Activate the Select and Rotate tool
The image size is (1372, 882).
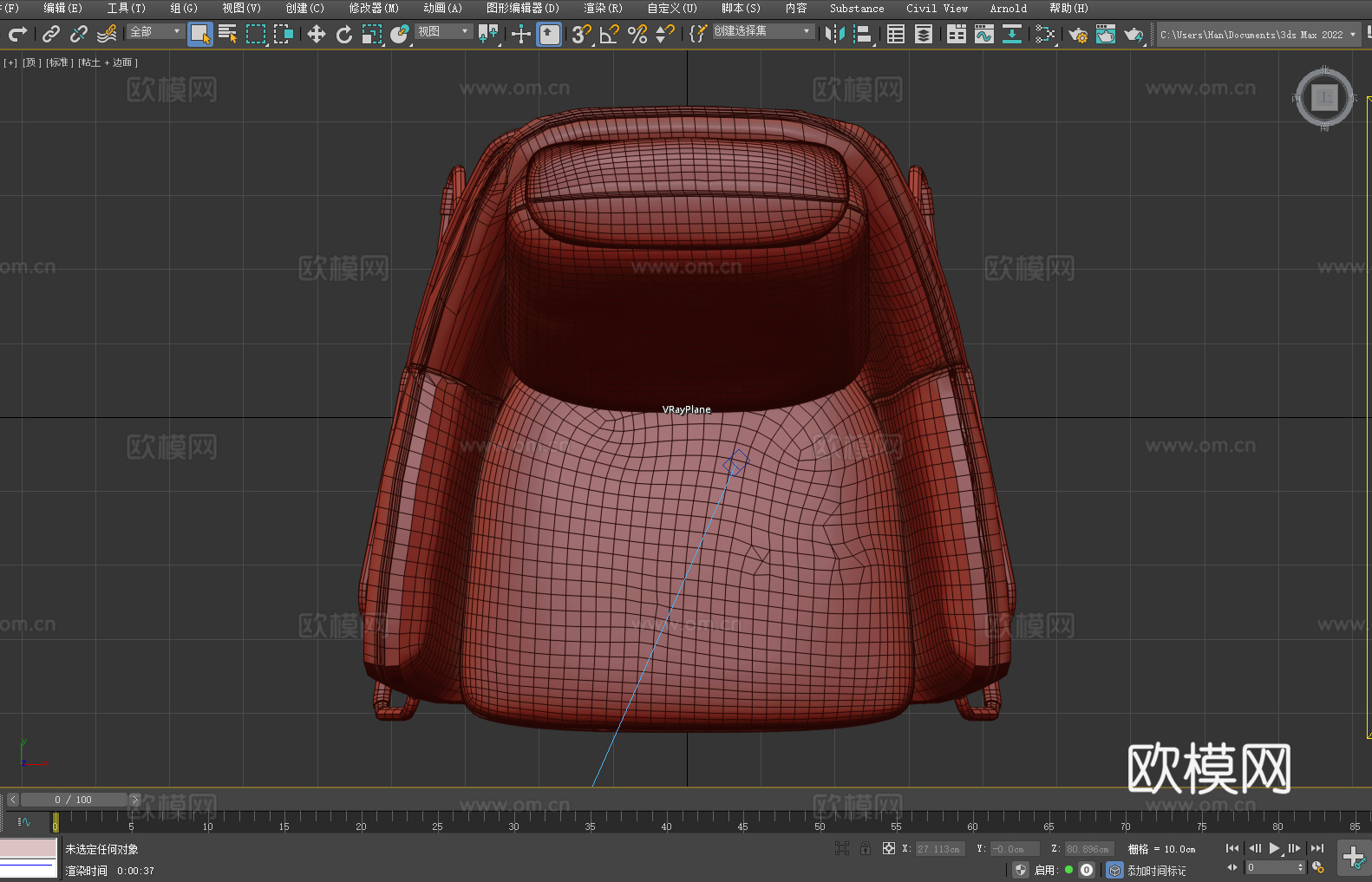click(x=344, y=34)
